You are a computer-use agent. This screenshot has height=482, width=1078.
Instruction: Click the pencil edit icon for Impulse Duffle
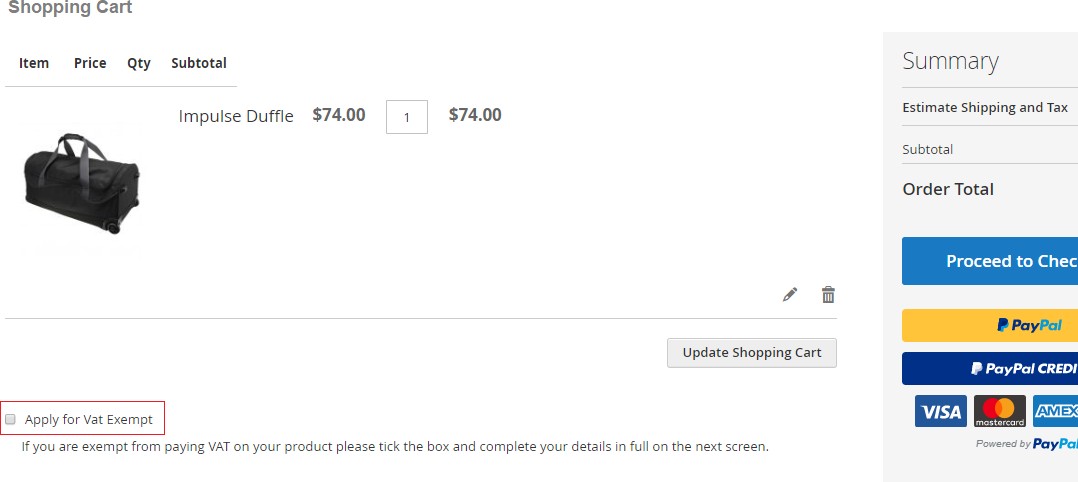(x=790, y=294)
